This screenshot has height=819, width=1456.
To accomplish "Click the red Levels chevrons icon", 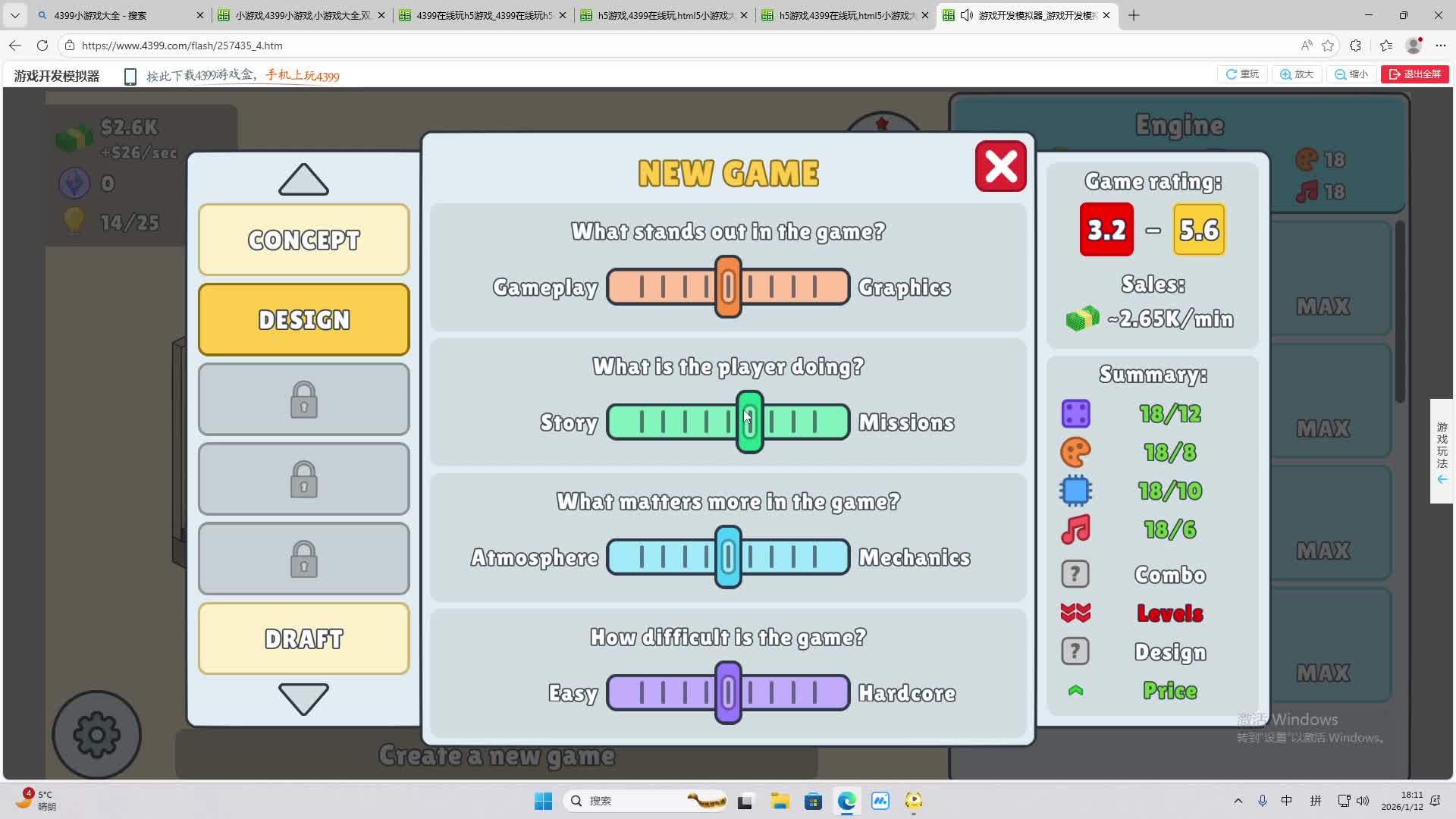I will coord(1075,613).
